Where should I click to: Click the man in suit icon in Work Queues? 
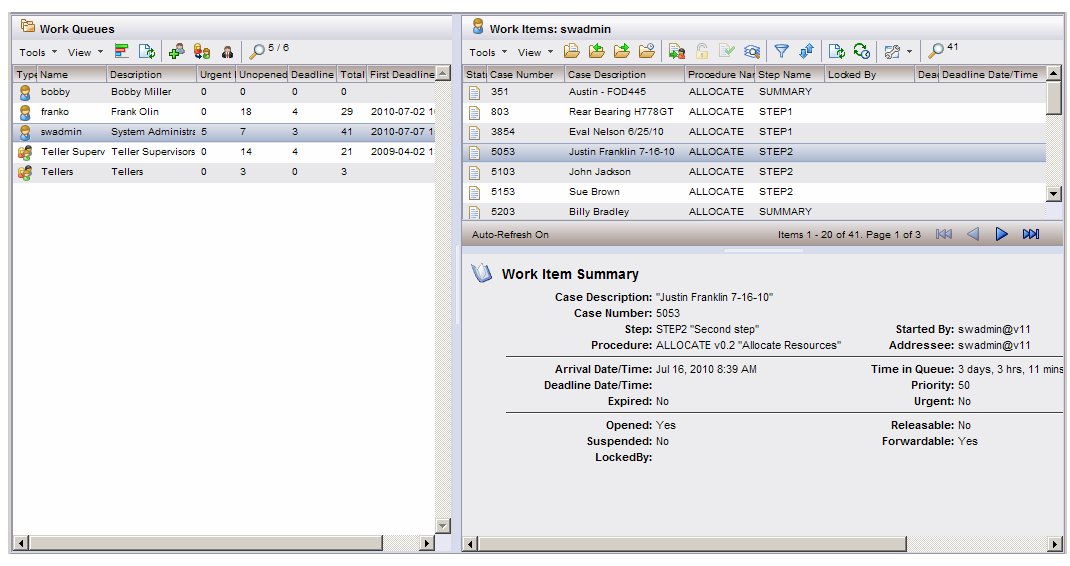coord(227,51)
